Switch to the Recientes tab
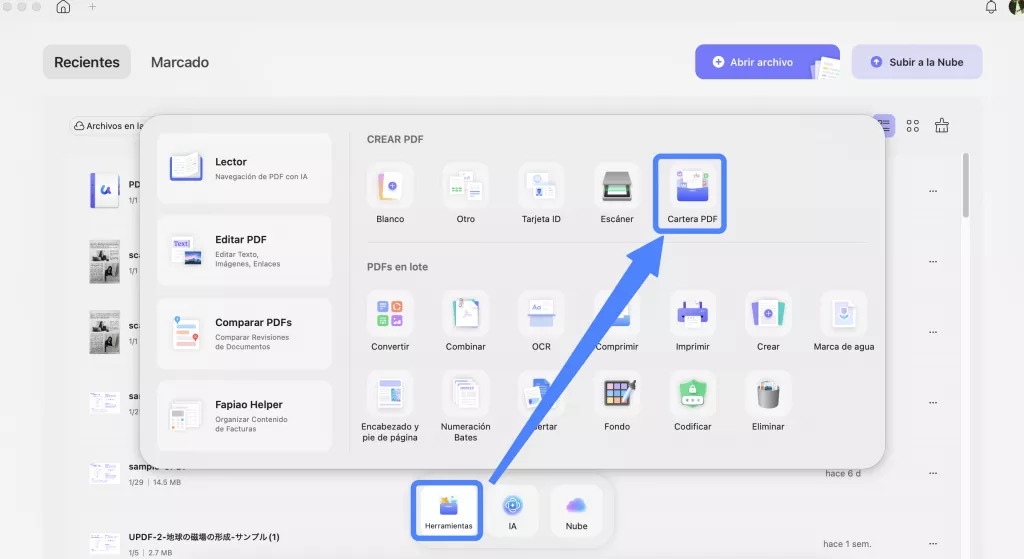 click(87, 62)
